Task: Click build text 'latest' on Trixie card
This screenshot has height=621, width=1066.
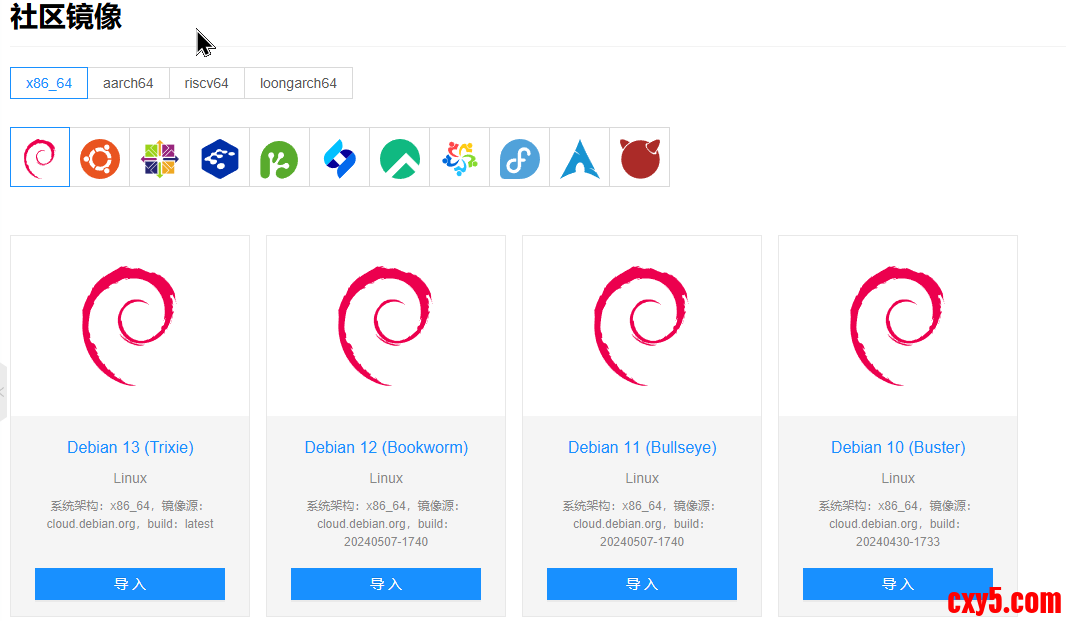Action: coord(199,524)
